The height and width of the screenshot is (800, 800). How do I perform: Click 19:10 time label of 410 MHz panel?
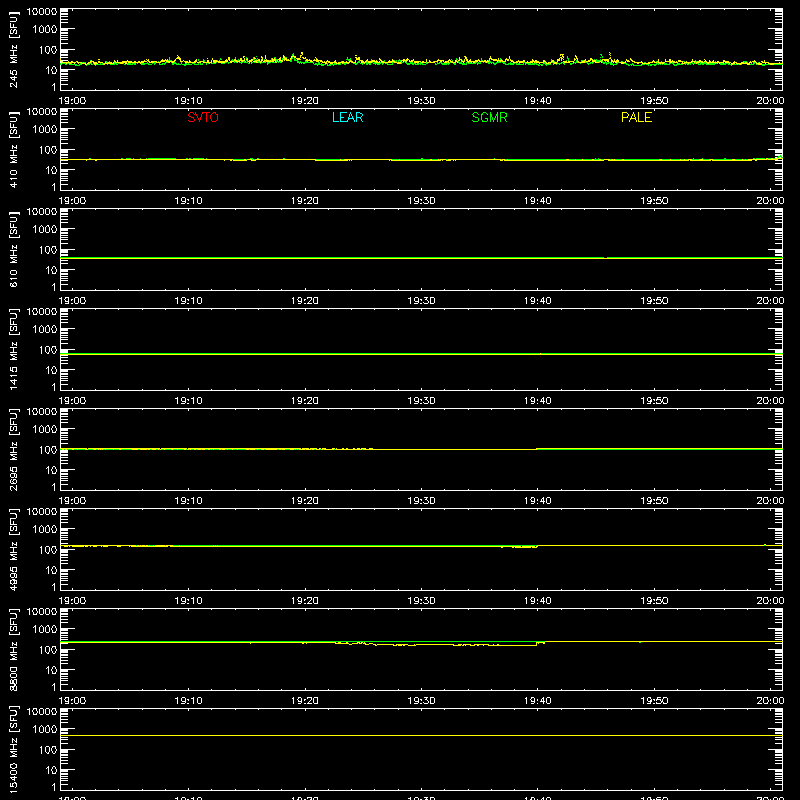[x=188, y=201]
